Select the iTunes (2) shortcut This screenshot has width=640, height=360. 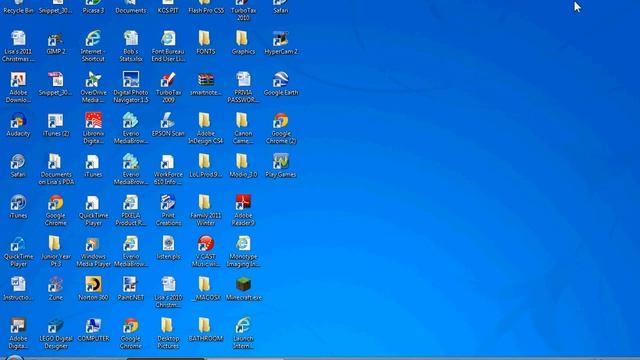56,124
